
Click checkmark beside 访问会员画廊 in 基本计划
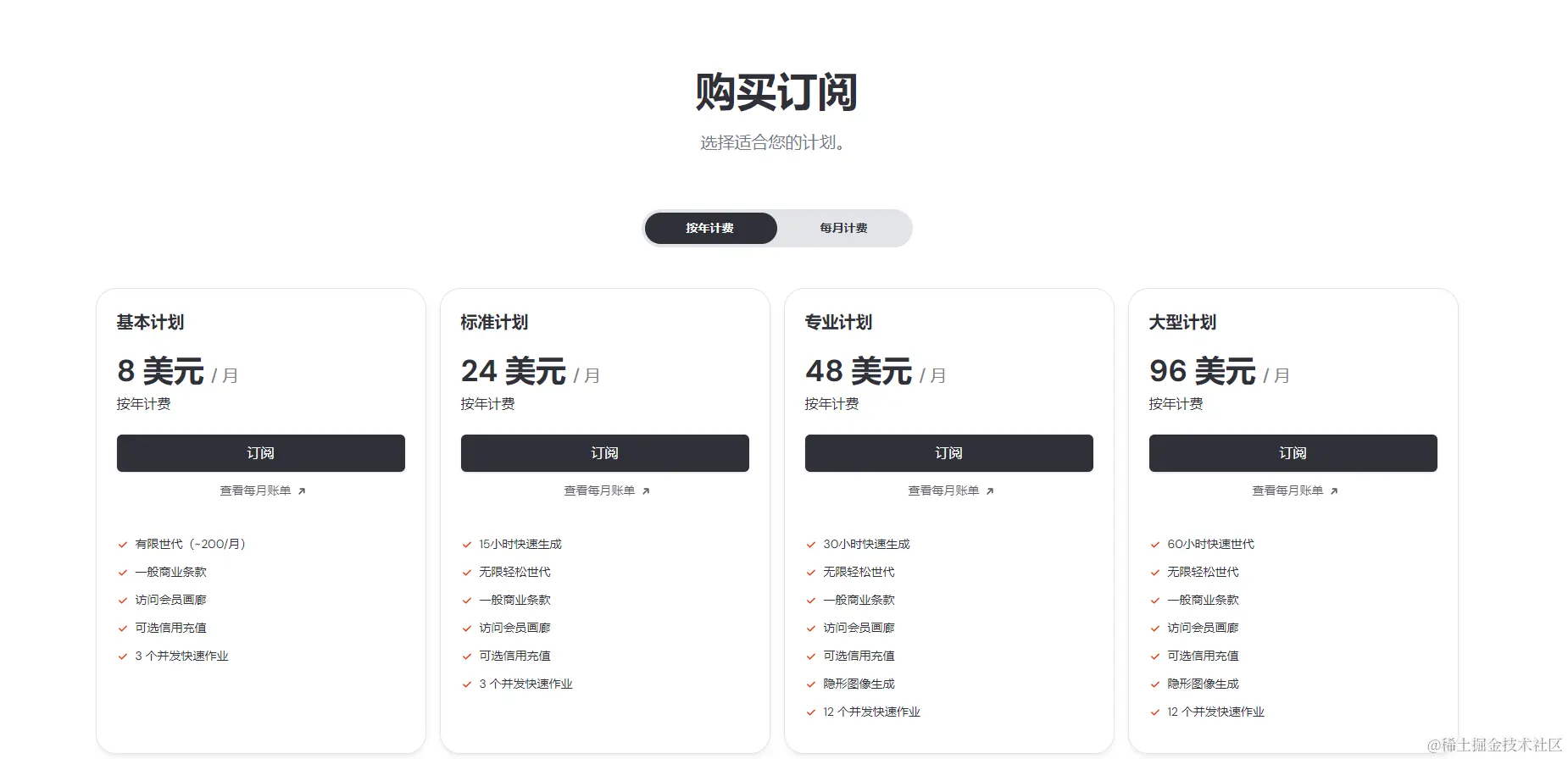click(123, 601)
